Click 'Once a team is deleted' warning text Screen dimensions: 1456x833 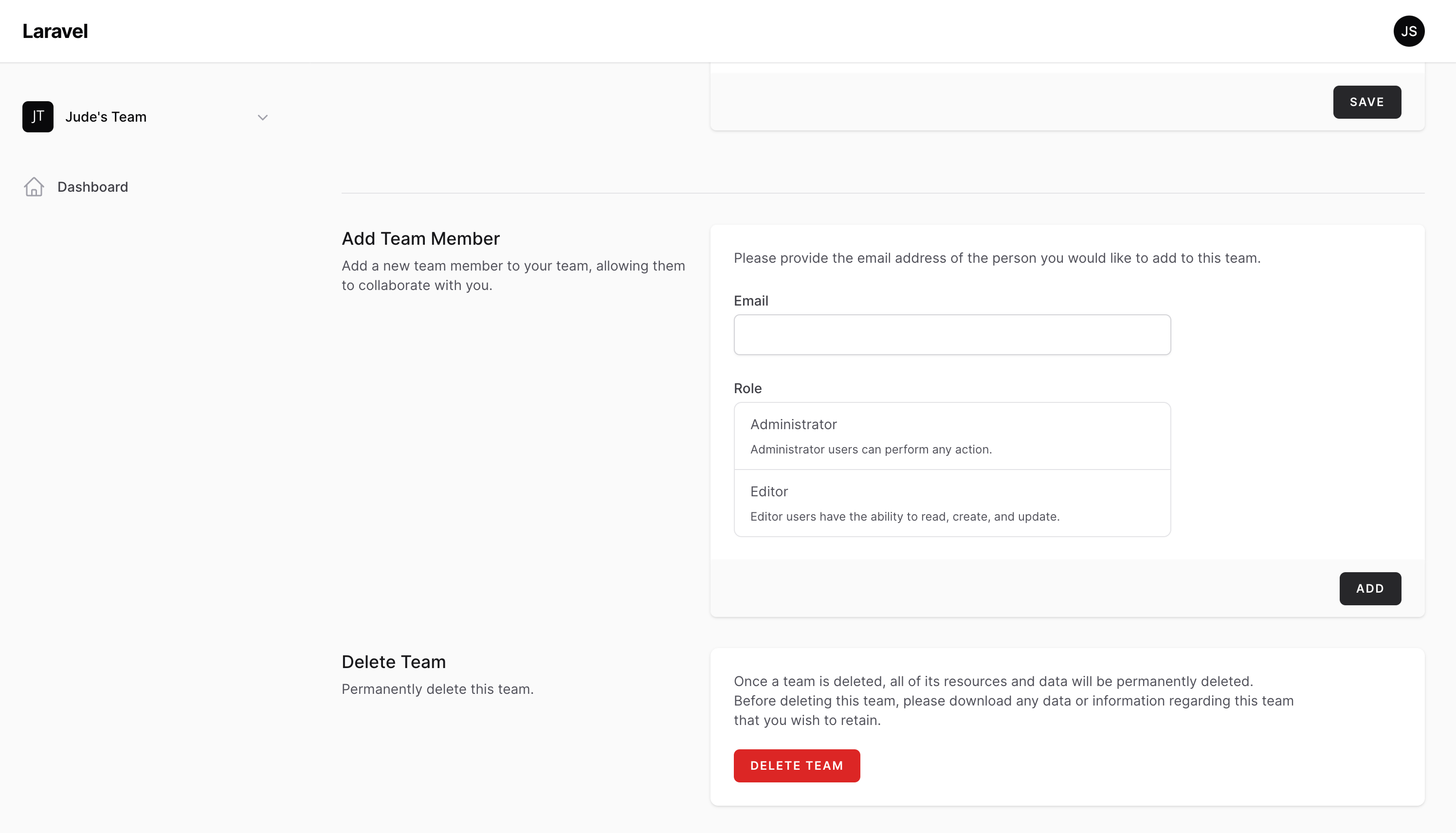point(1013,701)
